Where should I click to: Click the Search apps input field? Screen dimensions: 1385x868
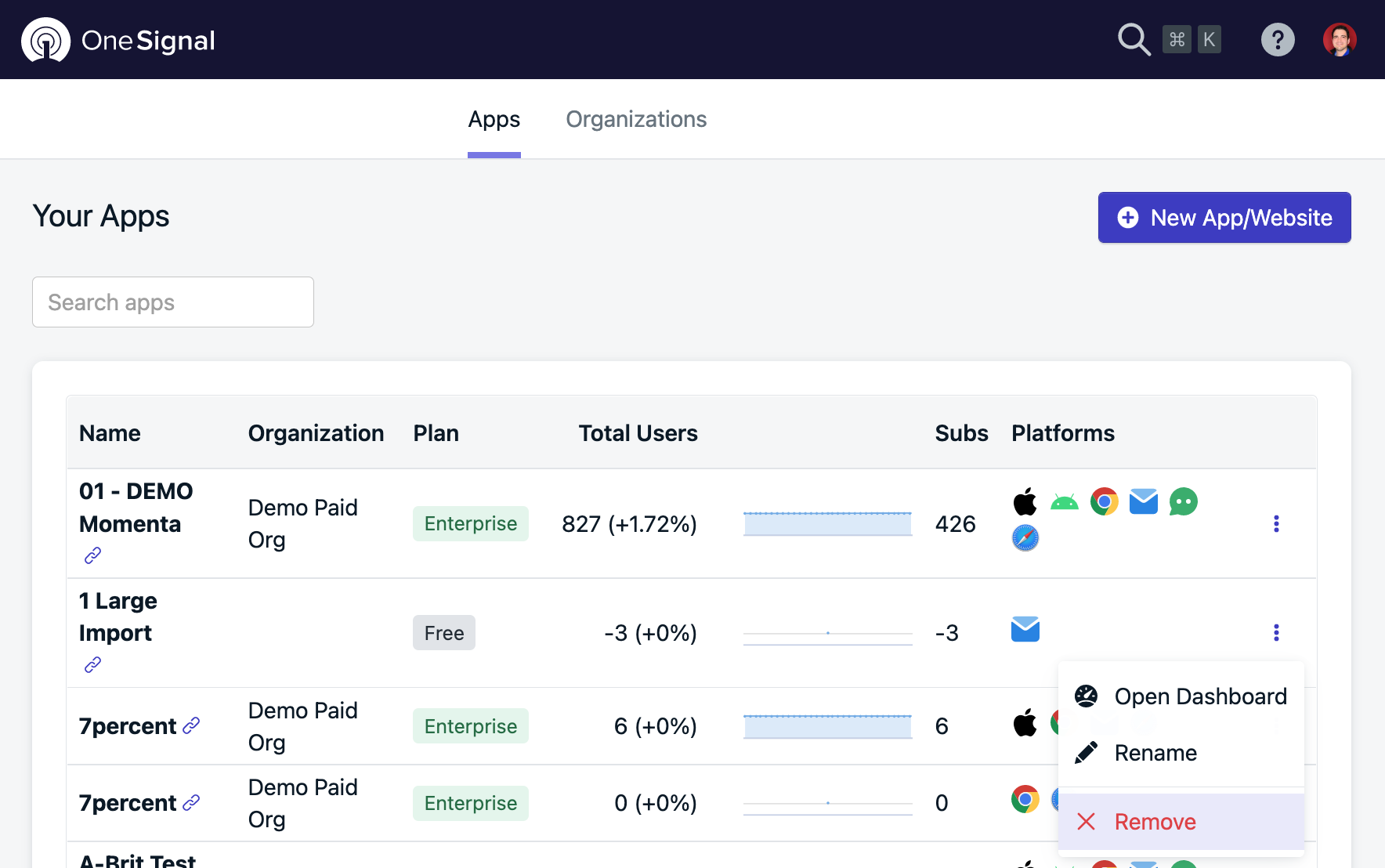point(173,302)
